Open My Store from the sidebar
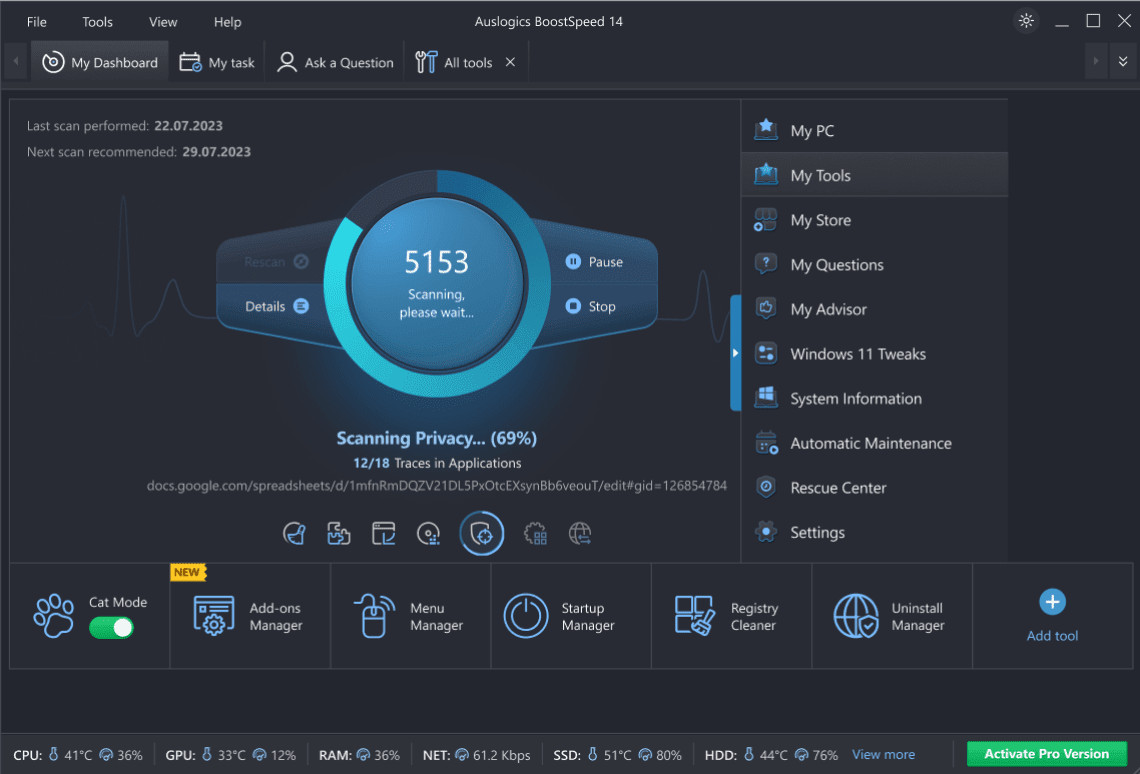The height and width of the screenshot is (774, 1140). (874, 219)
